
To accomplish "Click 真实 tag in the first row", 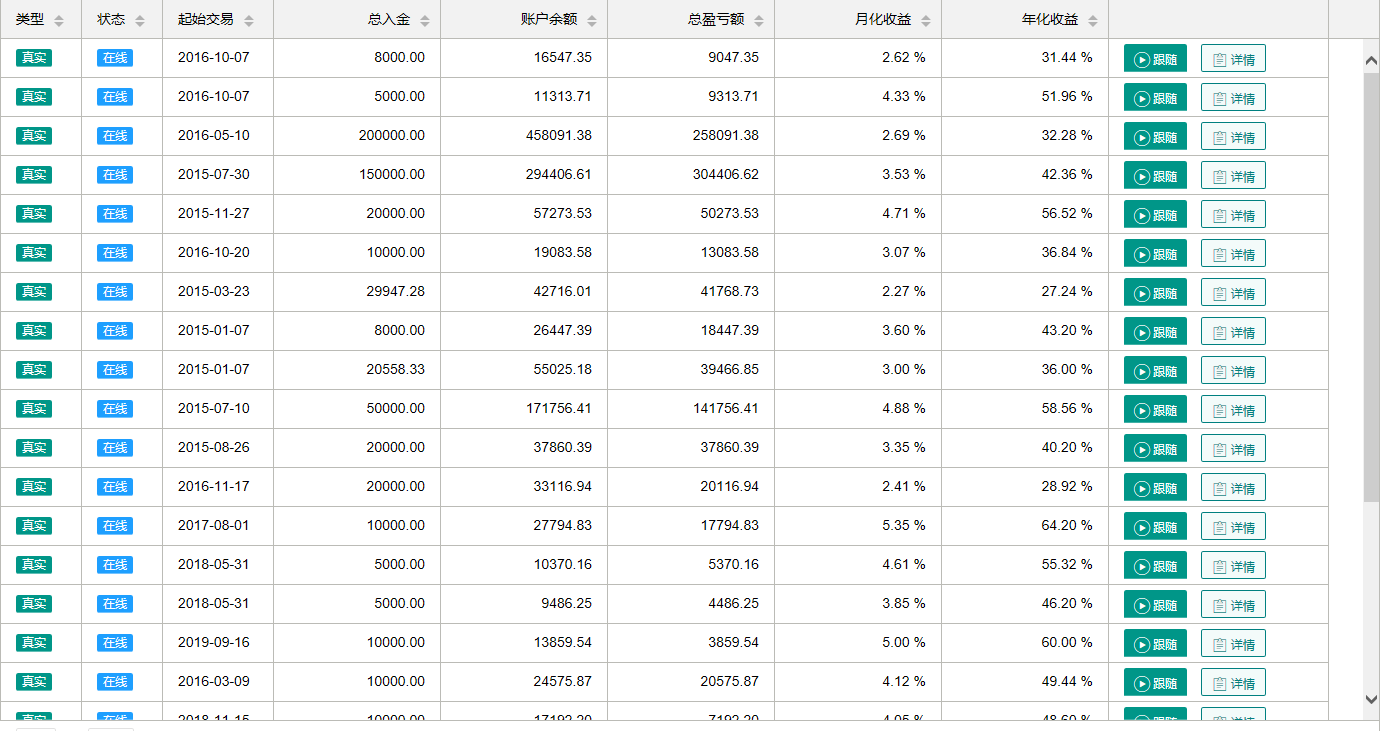I will coord(34,58).
